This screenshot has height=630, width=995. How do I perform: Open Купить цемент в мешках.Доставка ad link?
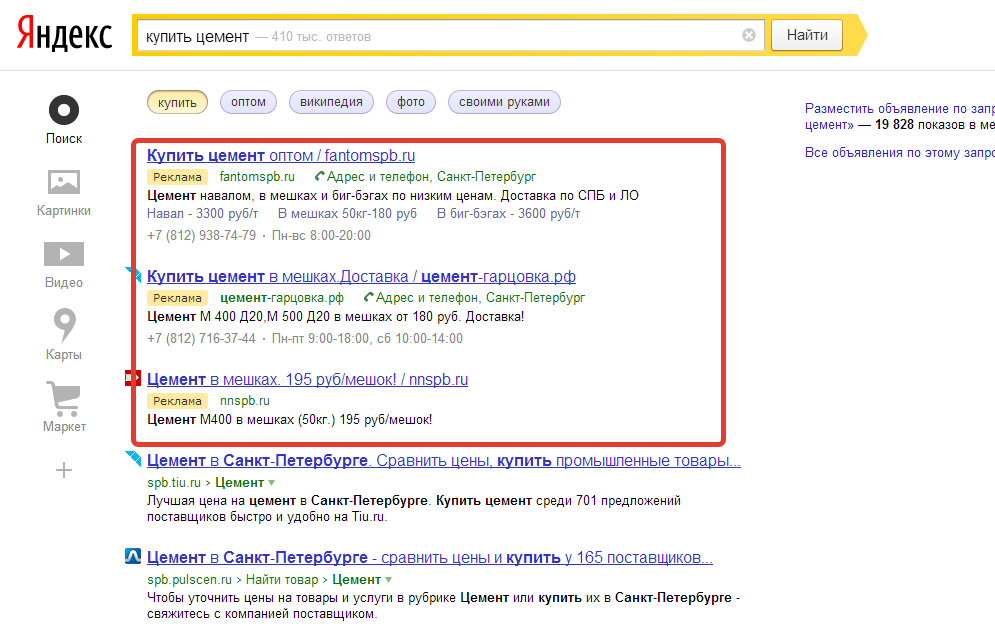[x=361, y=277]
